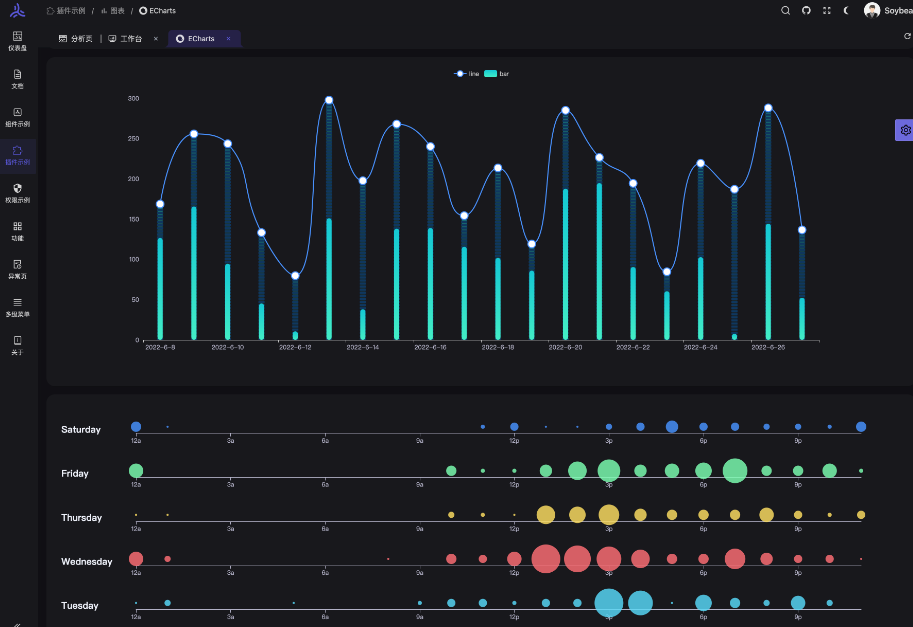913x627 pixels.
Task: Click the Soybean logo in the sidebar
Action: pyautogui.click(x=17, y=10)
